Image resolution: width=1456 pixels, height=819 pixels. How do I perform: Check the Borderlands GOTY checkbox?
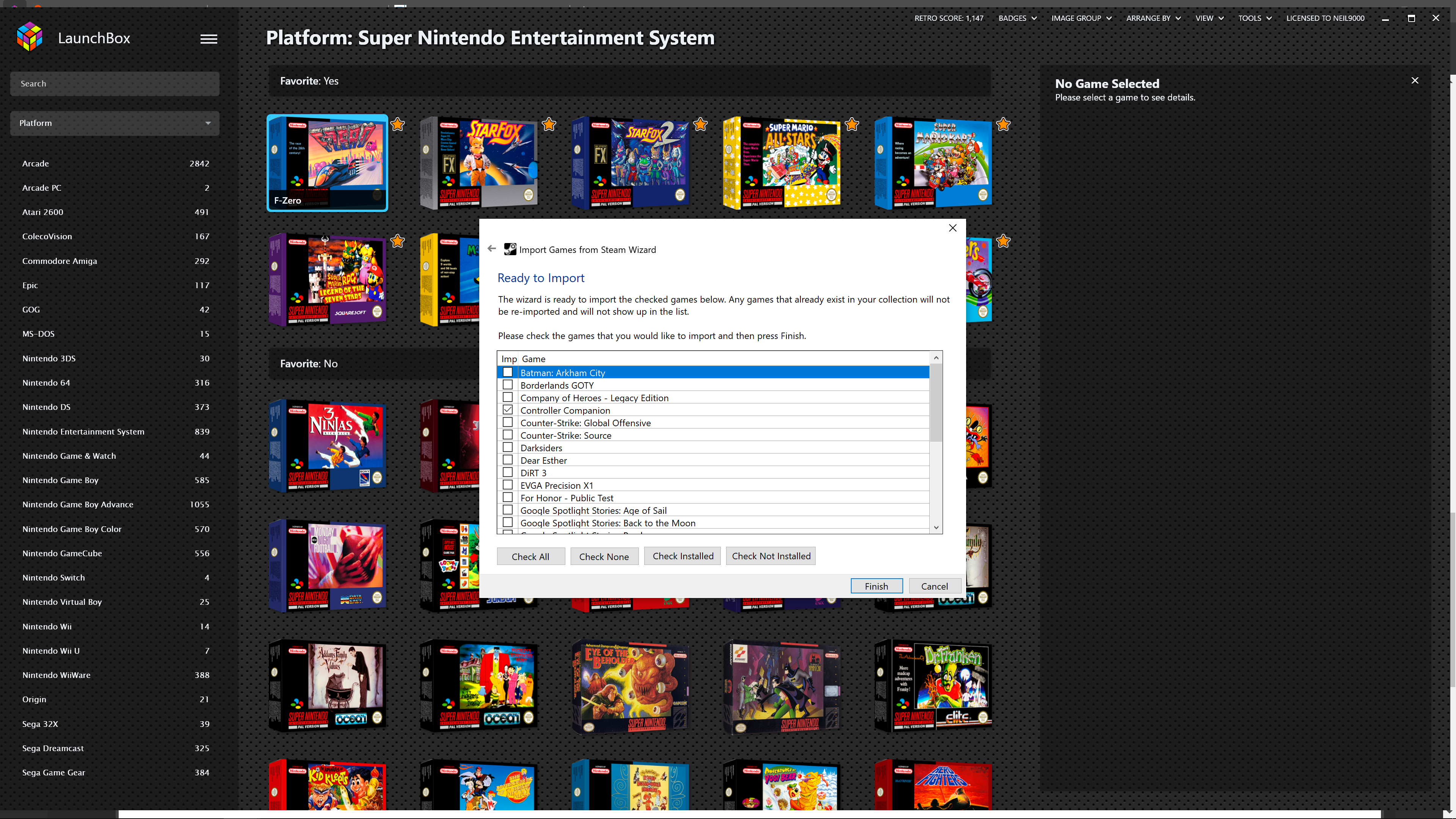pos(508,385)
